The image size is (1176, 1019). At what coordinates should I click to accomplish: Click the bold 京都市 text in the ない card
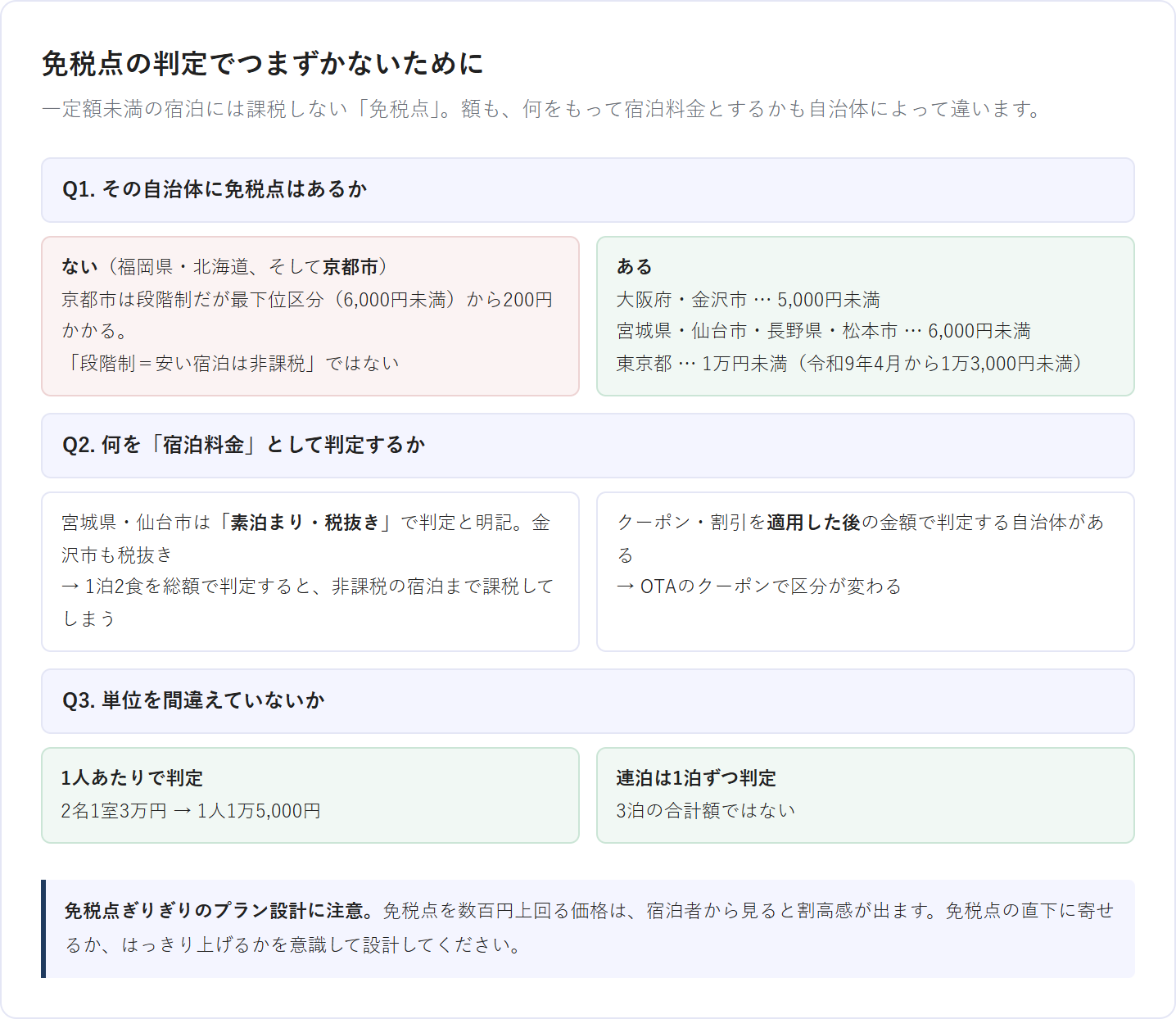351,267
